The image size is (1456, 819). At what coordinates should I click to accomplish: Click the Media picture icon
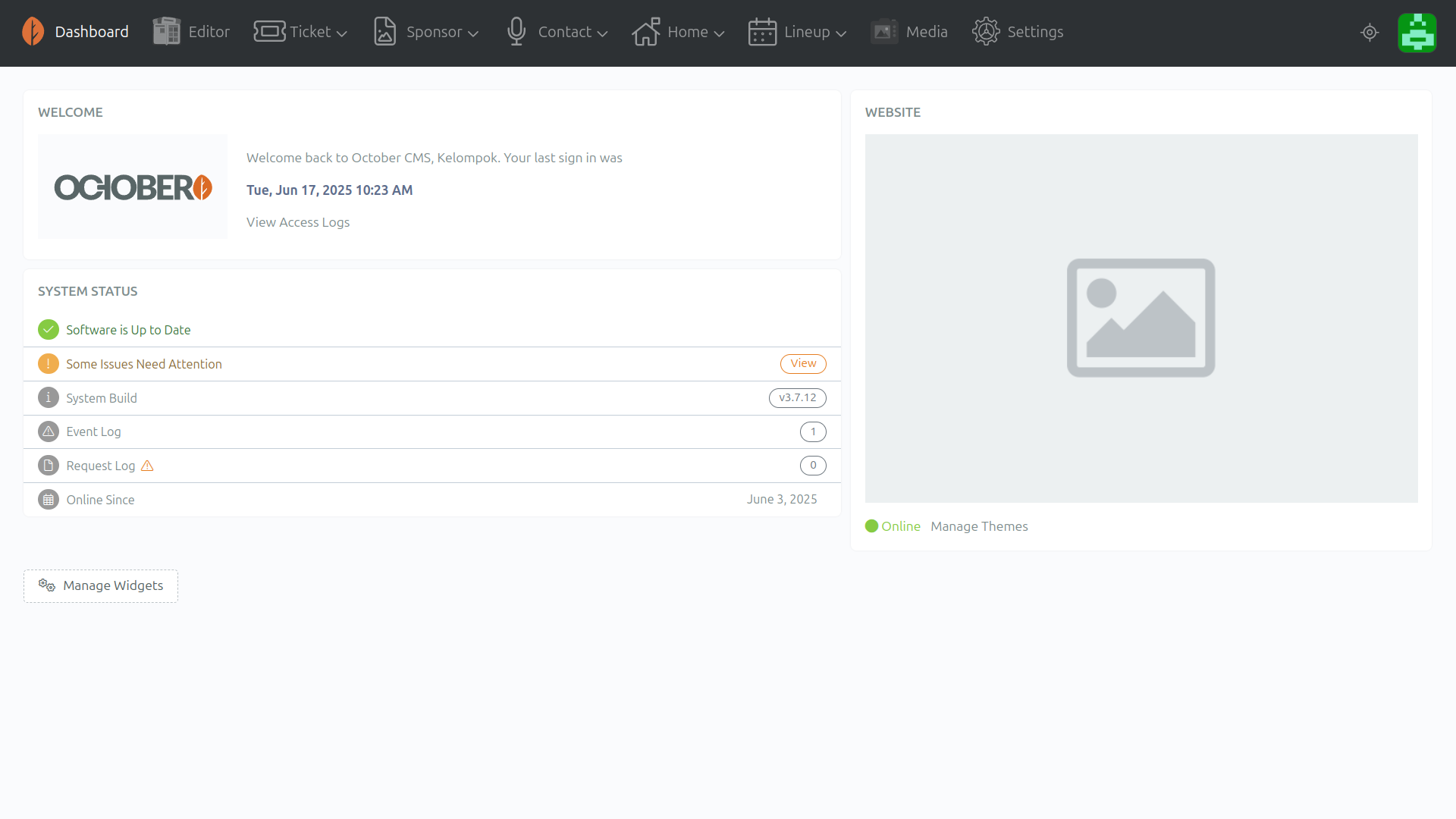(884, 32)
